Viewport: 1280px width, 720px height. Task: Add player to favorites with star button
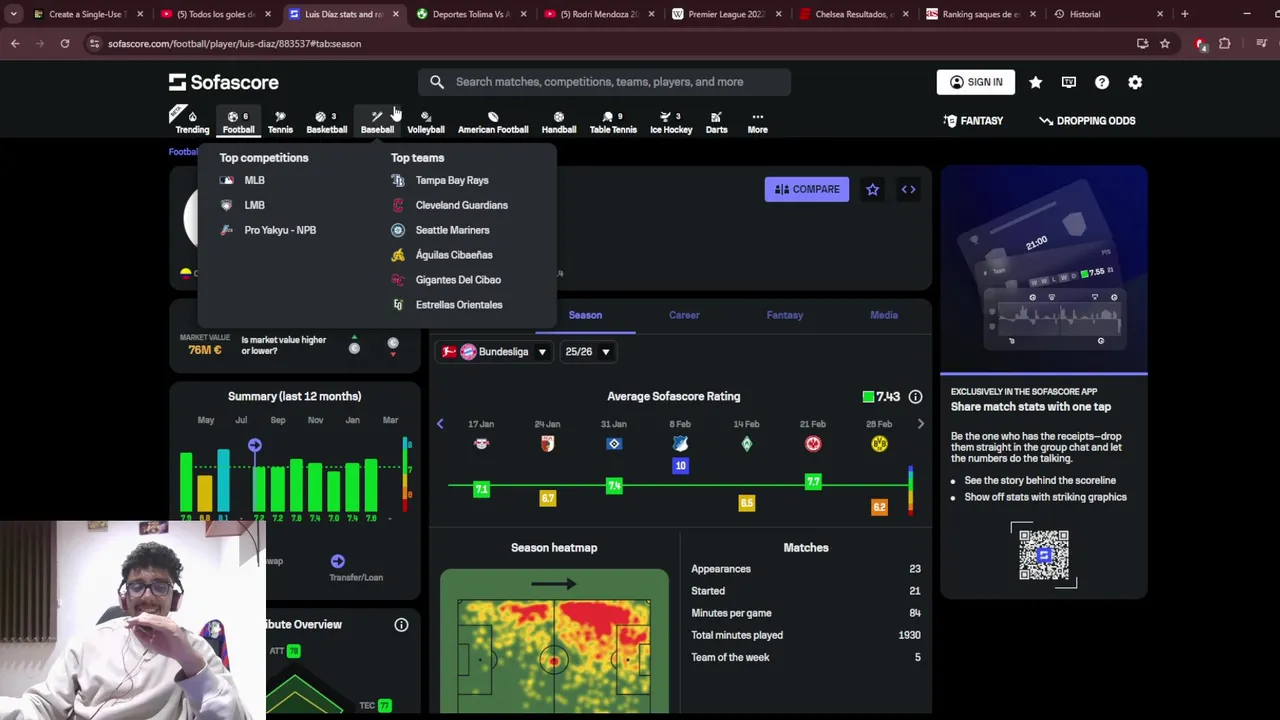pos(873,189)
